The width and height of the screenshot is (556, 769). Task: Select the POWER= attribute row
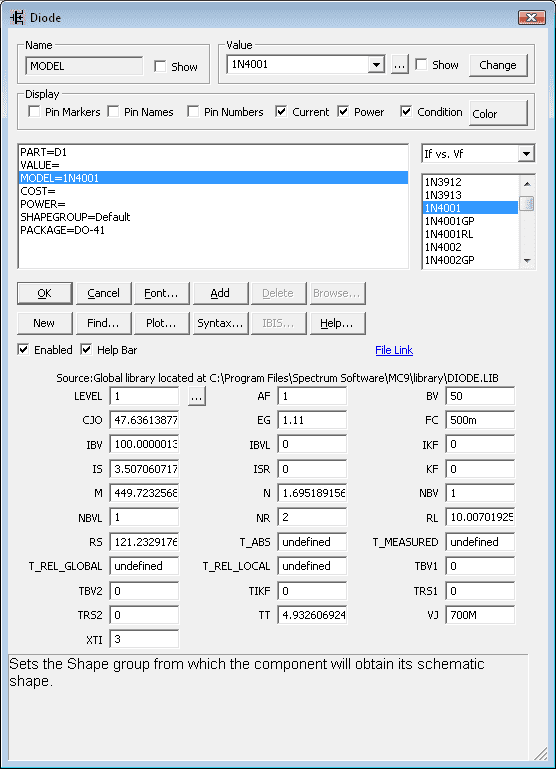[x=213, y=204]
